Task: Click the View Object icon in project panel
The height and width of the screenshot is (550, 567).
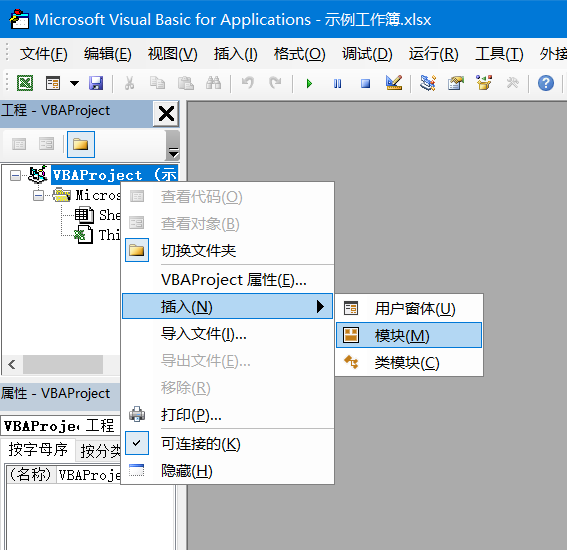Action: click(x=46, y=144)
